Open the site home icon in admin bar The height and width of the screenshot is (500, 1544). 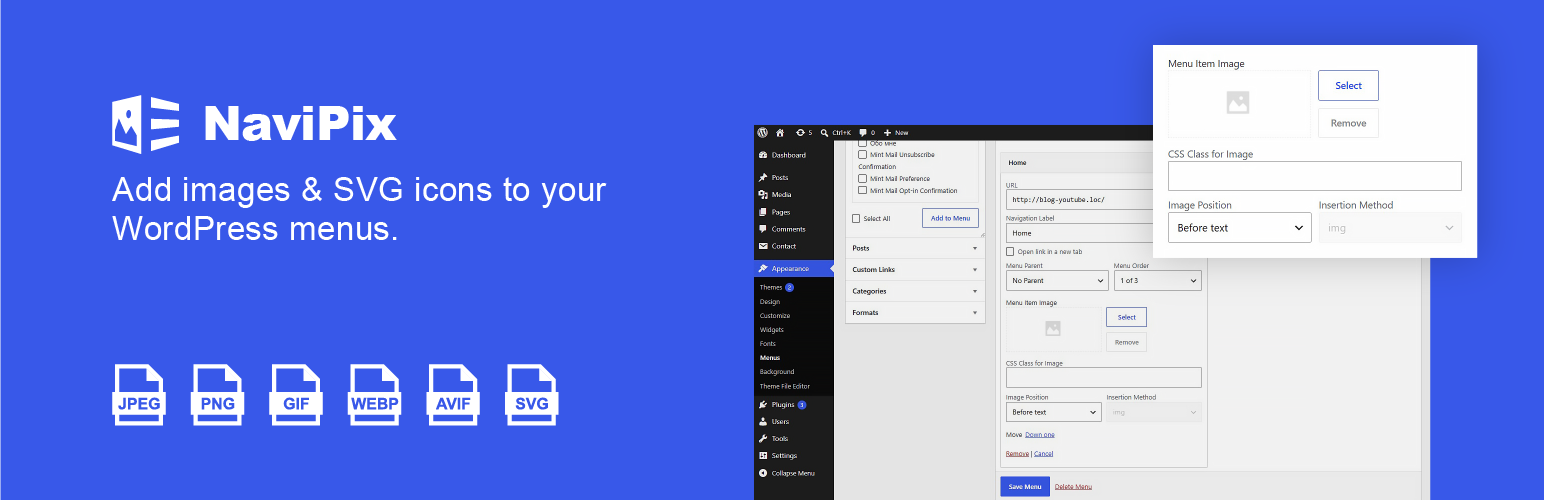(x=780, y=132)
